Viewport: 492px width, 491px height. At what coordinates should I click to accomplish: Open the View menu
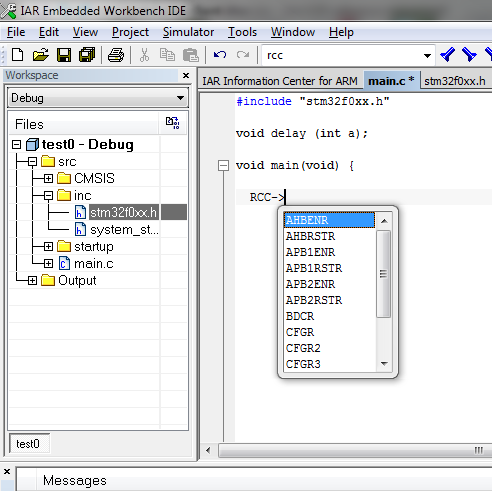point(85,32)
